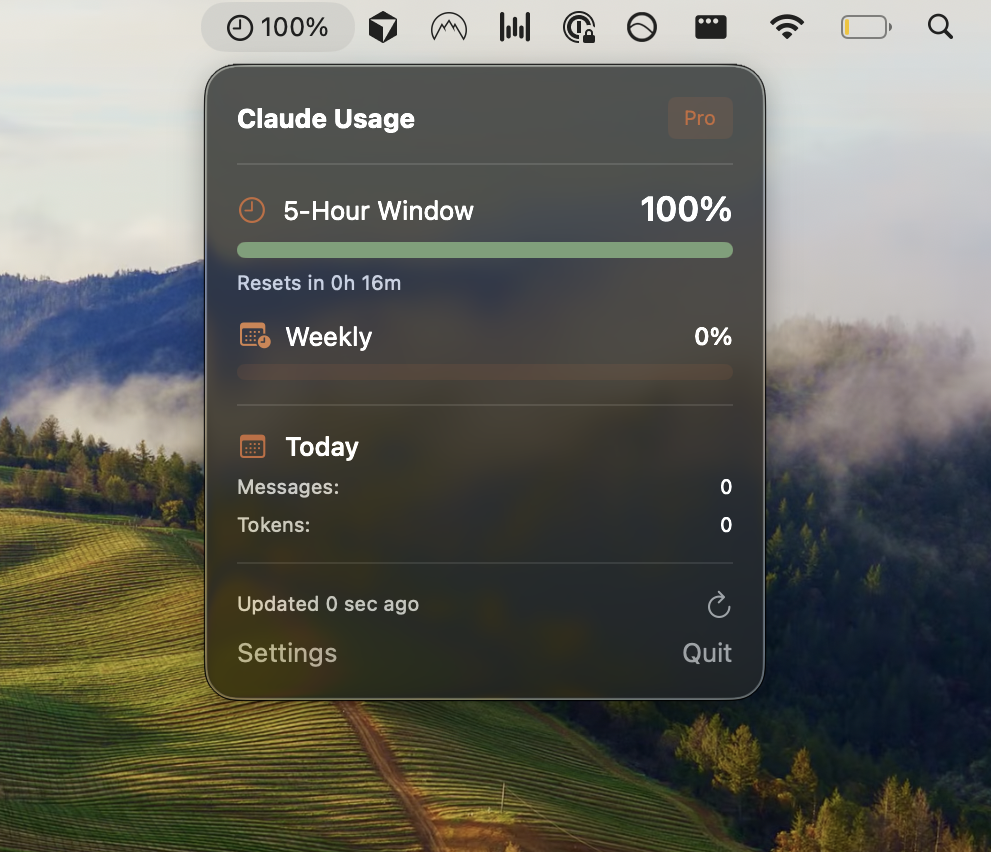Quit the Claude Usage app
Image resolution: width=991 pixels, height=852 pixels.
707,653
